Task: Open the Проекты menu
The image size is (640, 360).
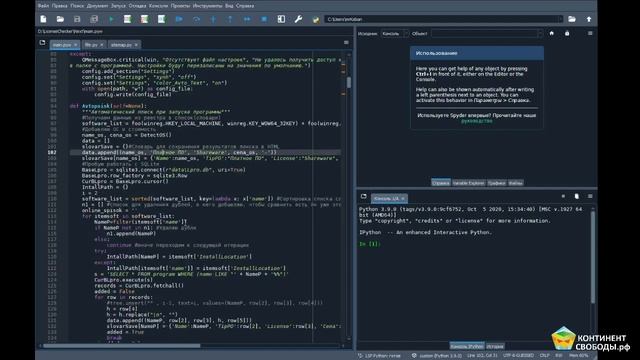Action: pos(180,6)
